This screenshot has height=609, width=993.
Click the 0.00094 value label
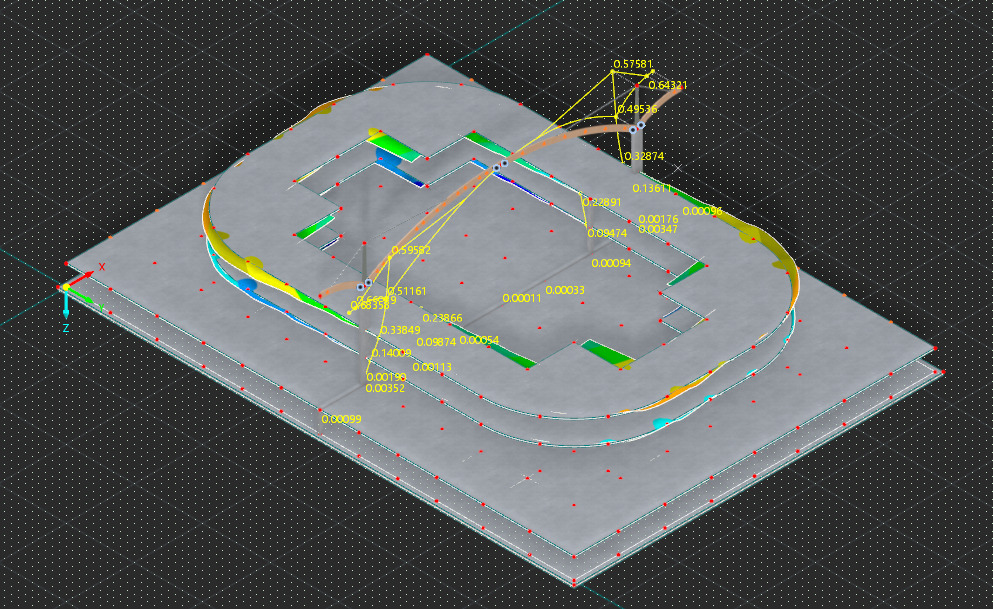[611, 263]
